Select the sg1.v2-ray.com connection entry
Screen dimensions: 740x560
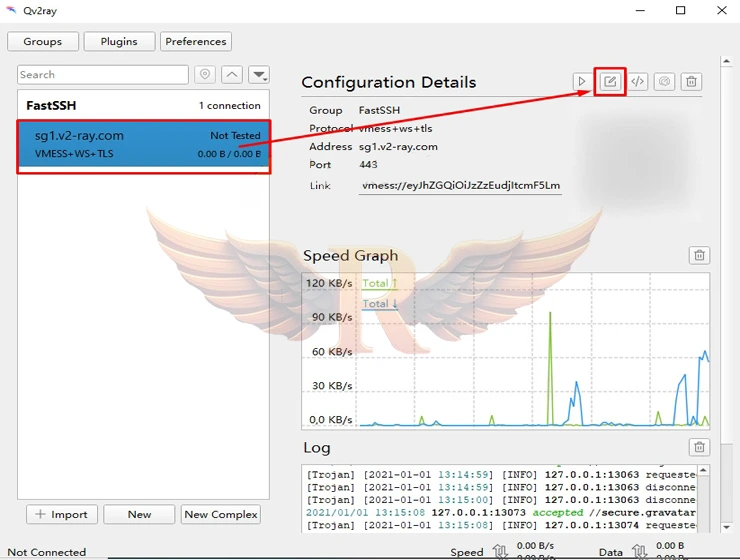(x=143, y=145)
